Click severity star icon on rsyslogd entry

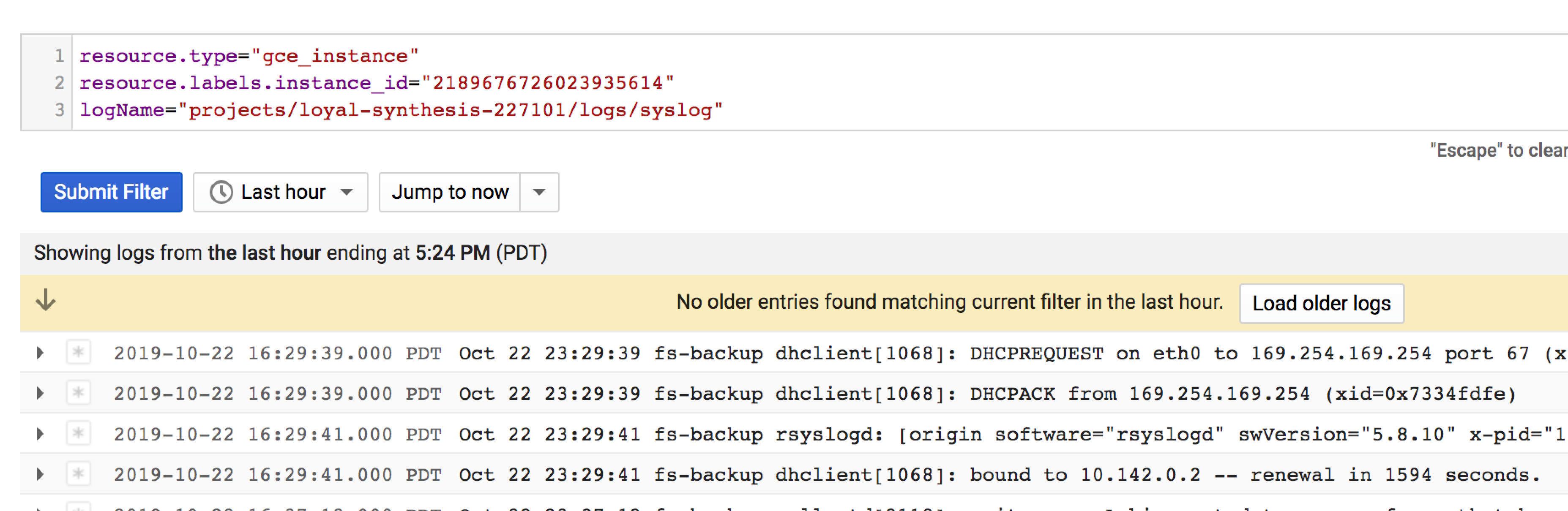[78, 434]
